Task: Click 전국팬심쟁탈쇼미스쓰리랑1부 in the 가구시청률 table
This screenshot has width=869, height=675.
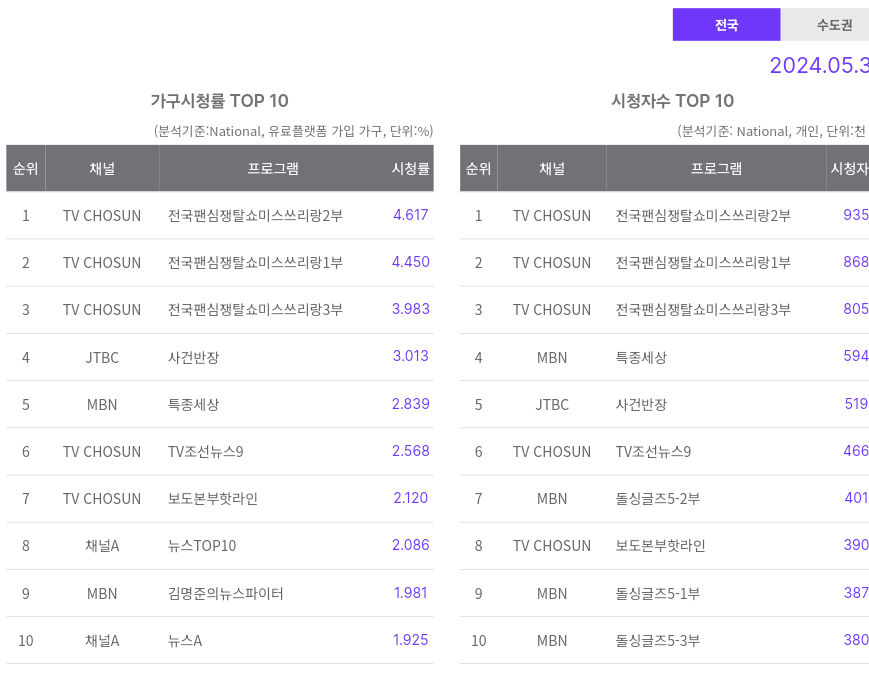Action: click(255, 263)
